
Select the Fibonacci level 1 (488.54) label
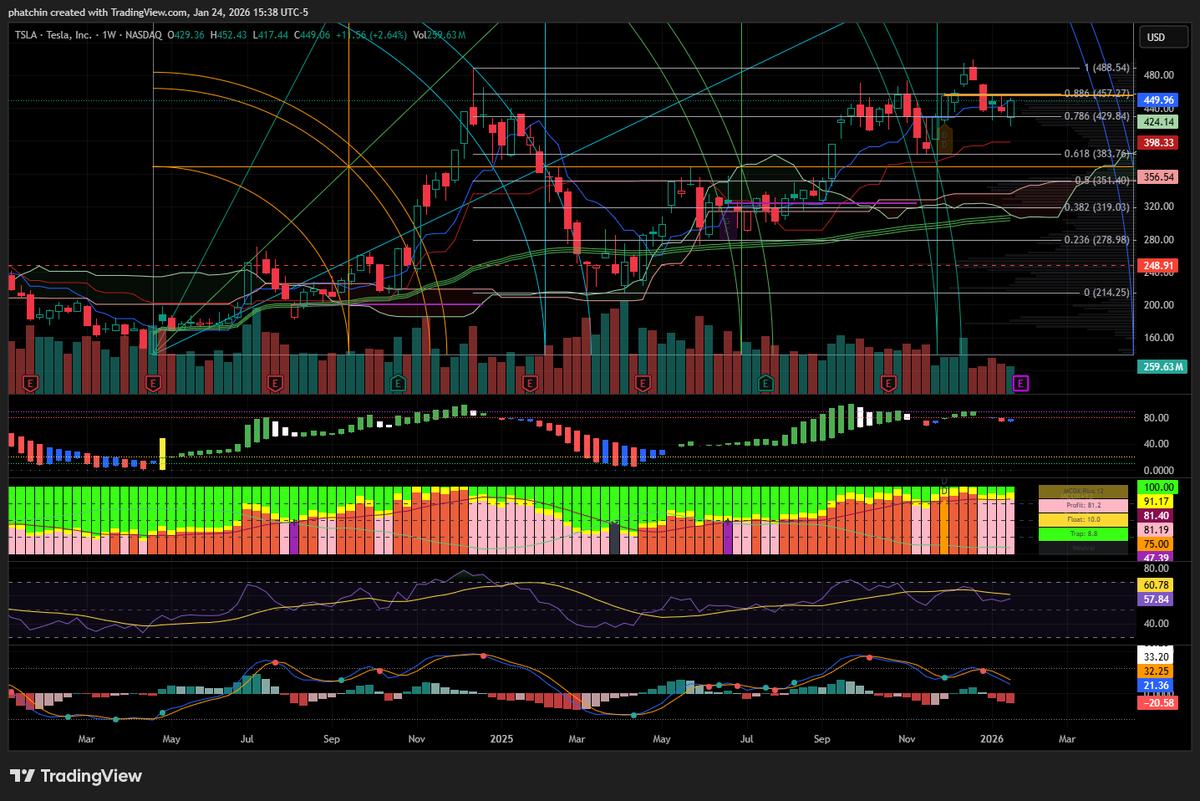coord(1107,68)
